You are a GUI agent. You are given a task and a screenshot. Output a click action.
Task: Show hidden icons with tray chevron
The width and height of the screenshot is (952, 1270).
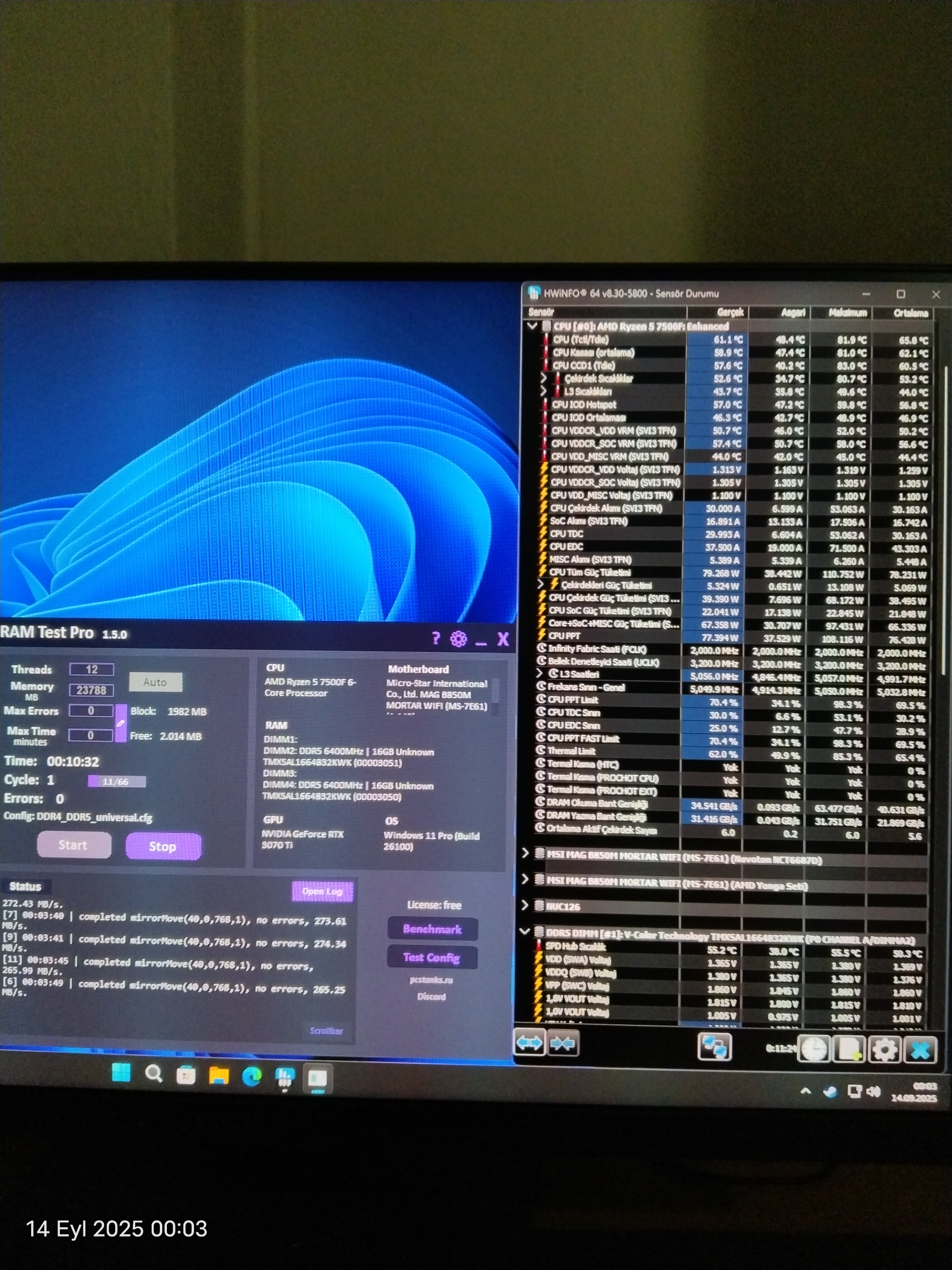tap(806, 1091)
